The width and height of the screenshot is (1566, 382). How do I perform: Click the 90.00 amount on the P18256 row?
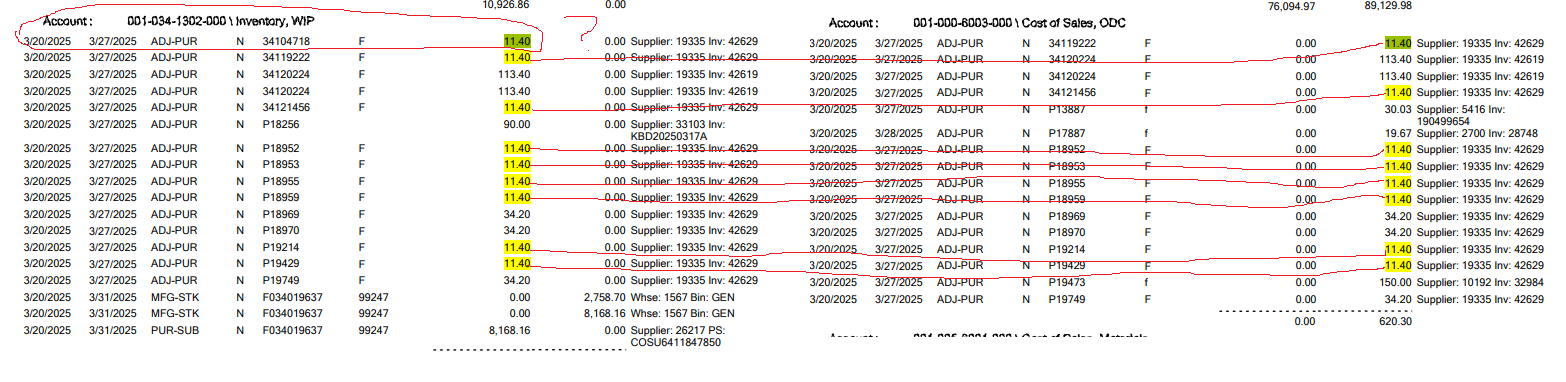pyautogui.click(x=516, y=124)
